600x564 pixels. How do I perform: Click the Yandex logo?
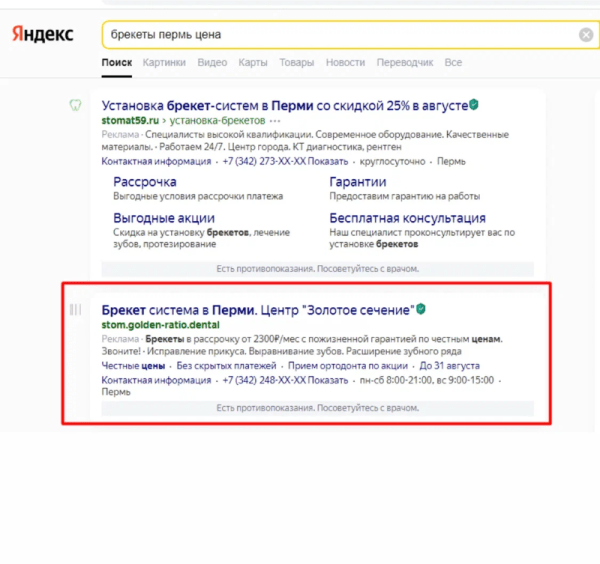[41, 34]
